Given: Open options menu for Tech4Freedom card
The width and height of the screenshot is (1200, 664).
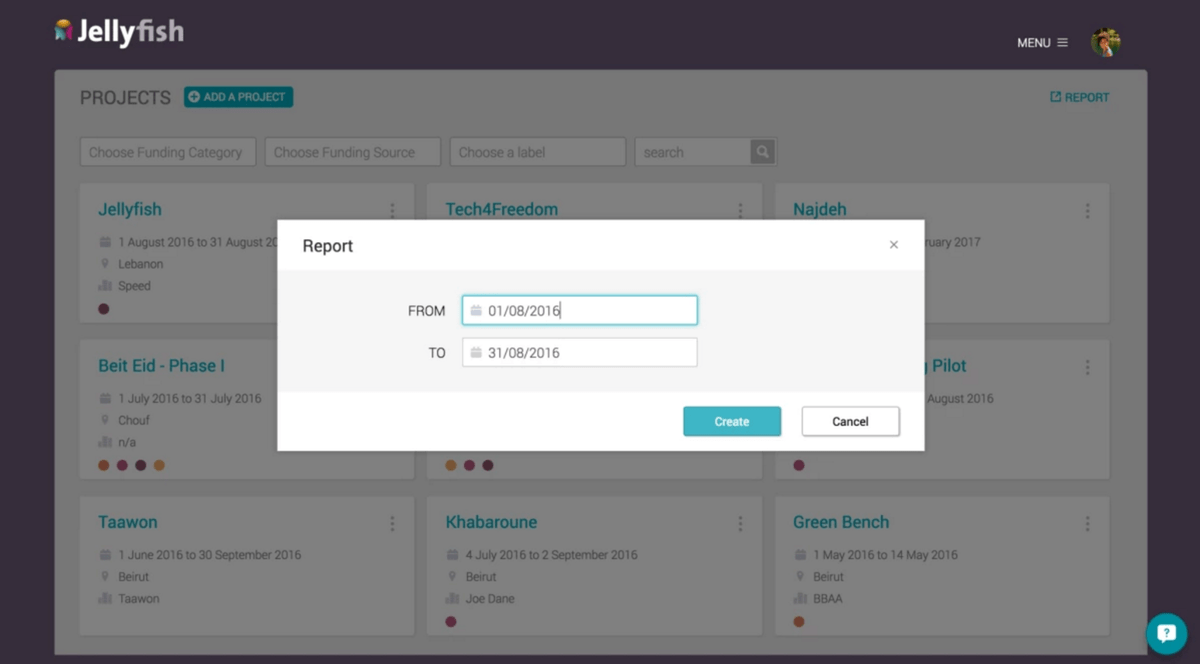Looking at the screenshot, I should point(740,211).
